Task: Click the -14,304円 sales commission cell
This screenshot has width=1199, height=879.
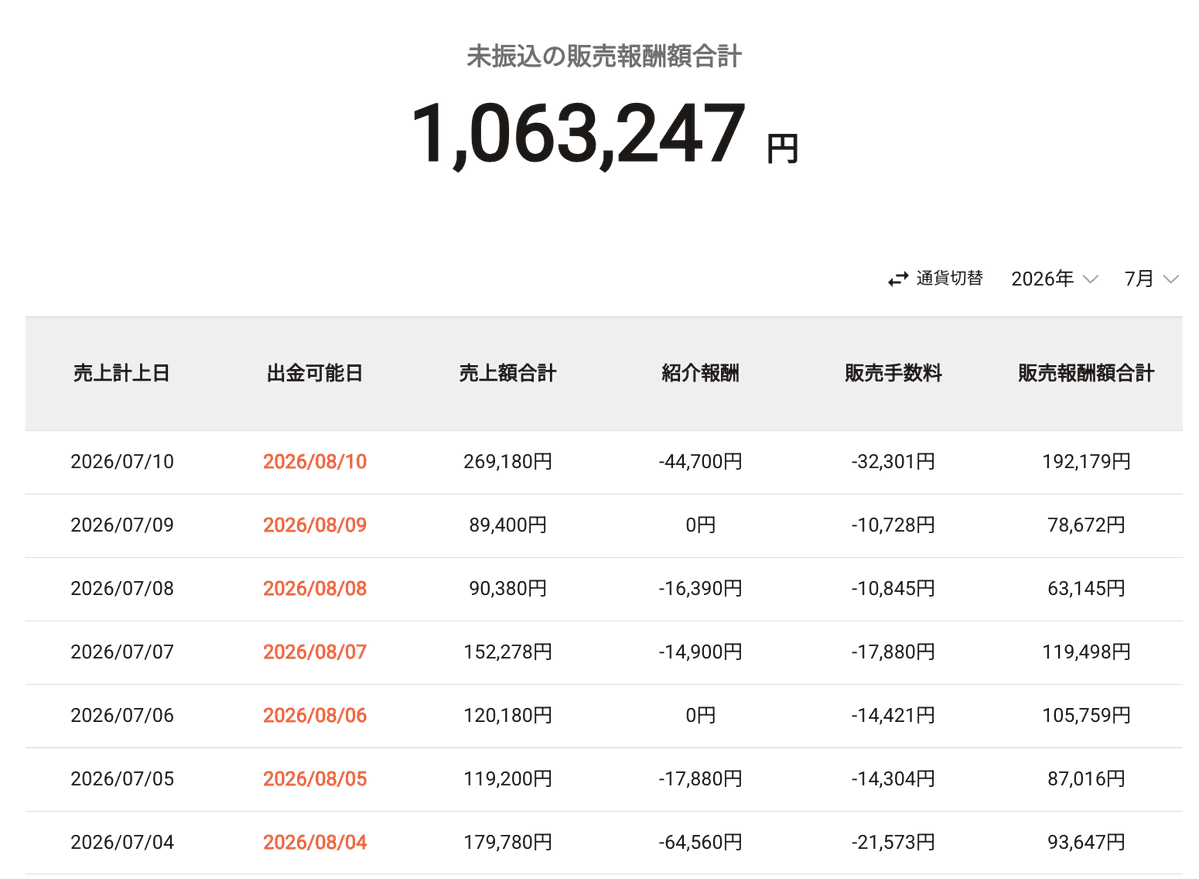Action: 893,779
